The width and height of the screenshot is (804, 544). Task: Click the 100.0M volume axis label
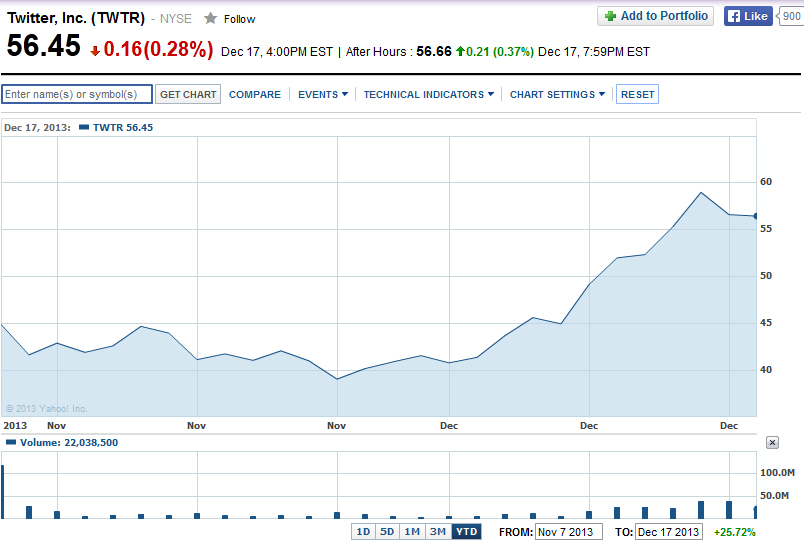coord(777,472)
